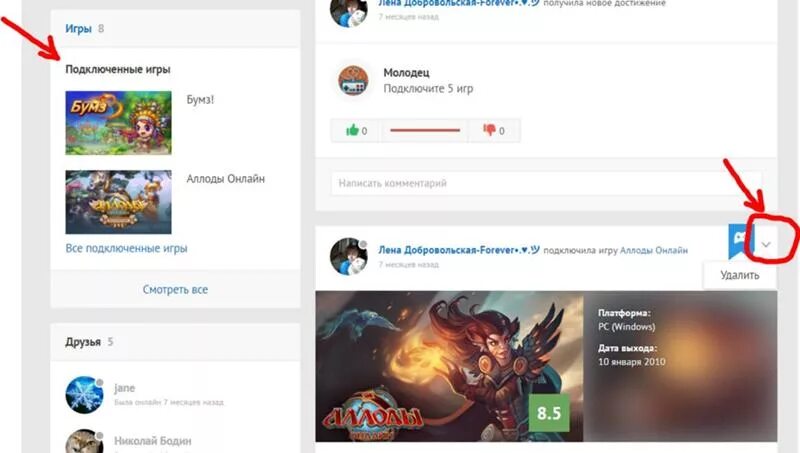Viewport: 800px width, 453px height.
Task: Click the thumbs-up like icon
Action: coord(352,130)
